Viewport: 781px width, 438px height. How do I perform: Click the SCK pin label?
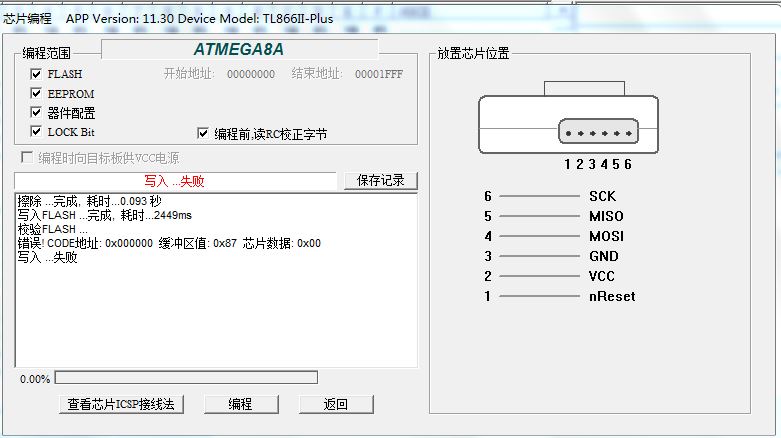click(602, 197)
